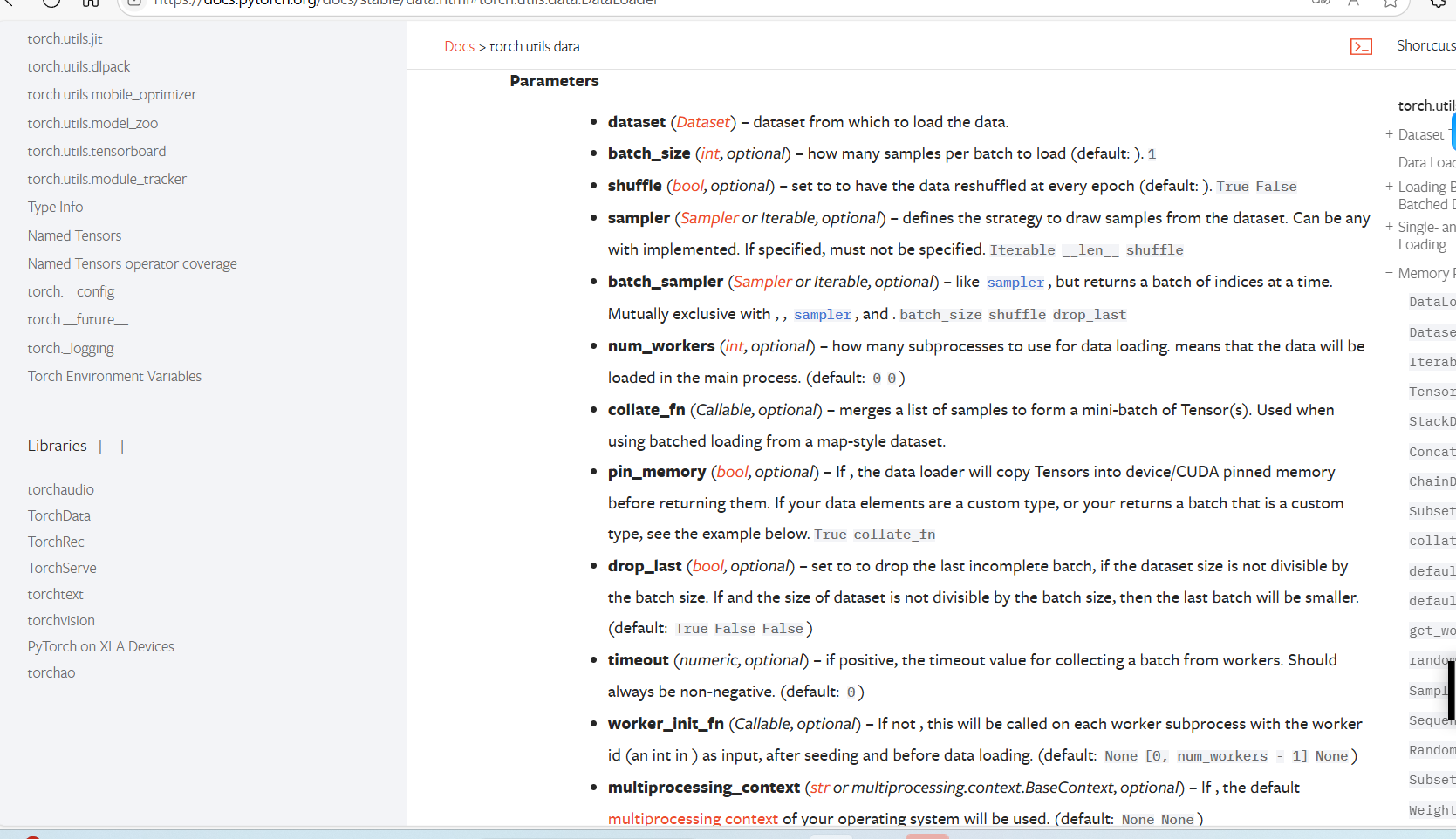
Task: Click the sampler code link after 'like'
Action: click(x=1015, y=283)
